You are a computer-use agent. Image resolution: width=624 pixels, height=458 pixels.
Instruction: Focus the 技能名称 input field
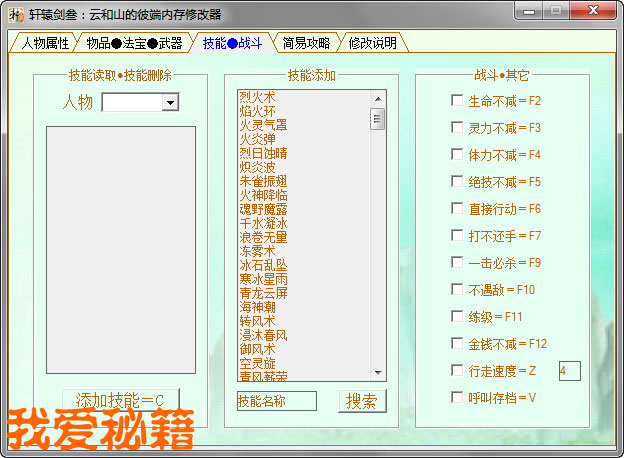(x=276, y=401)
